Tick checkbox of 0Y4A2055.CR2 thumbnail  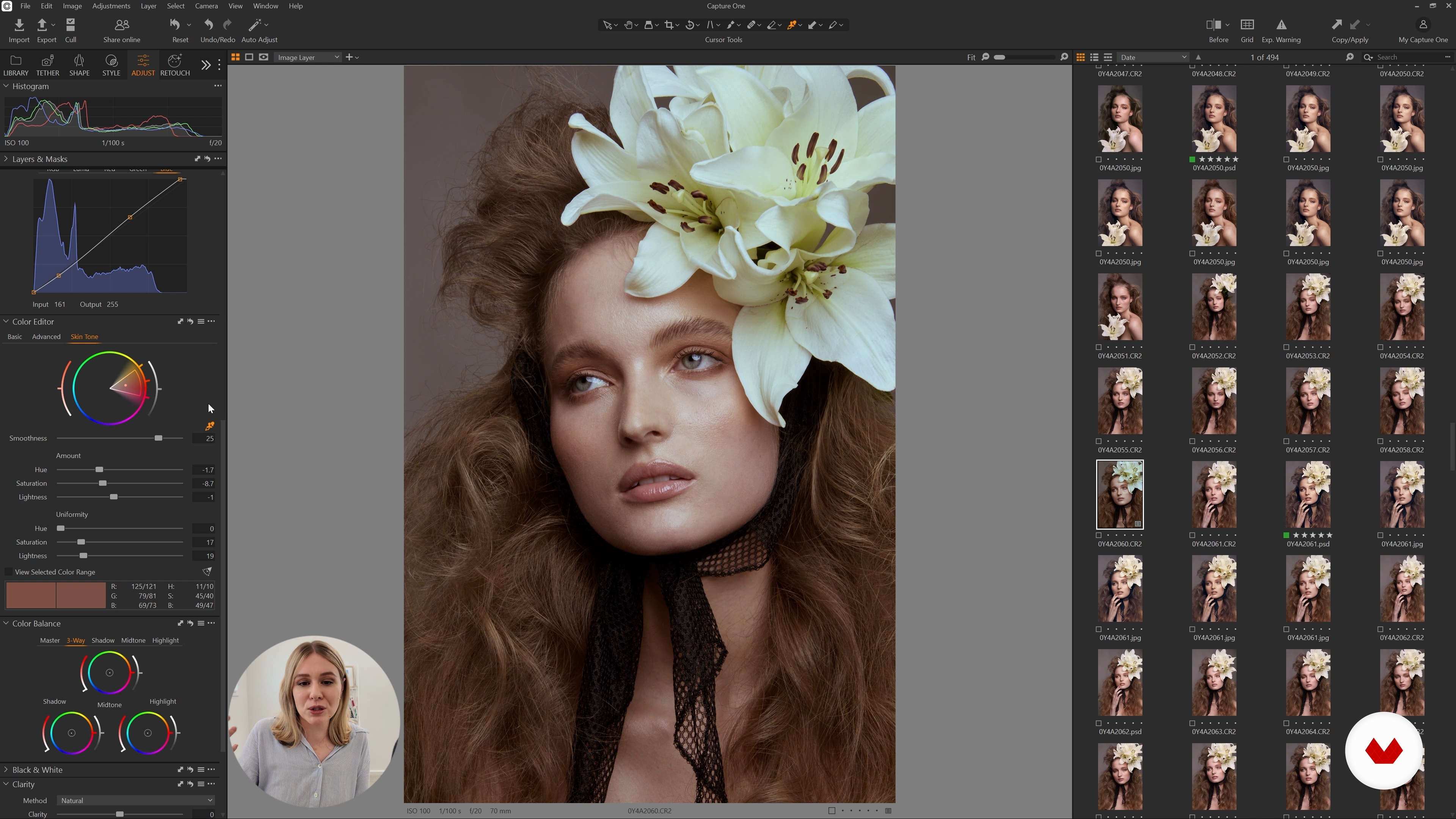click(x=1099, y=441)
